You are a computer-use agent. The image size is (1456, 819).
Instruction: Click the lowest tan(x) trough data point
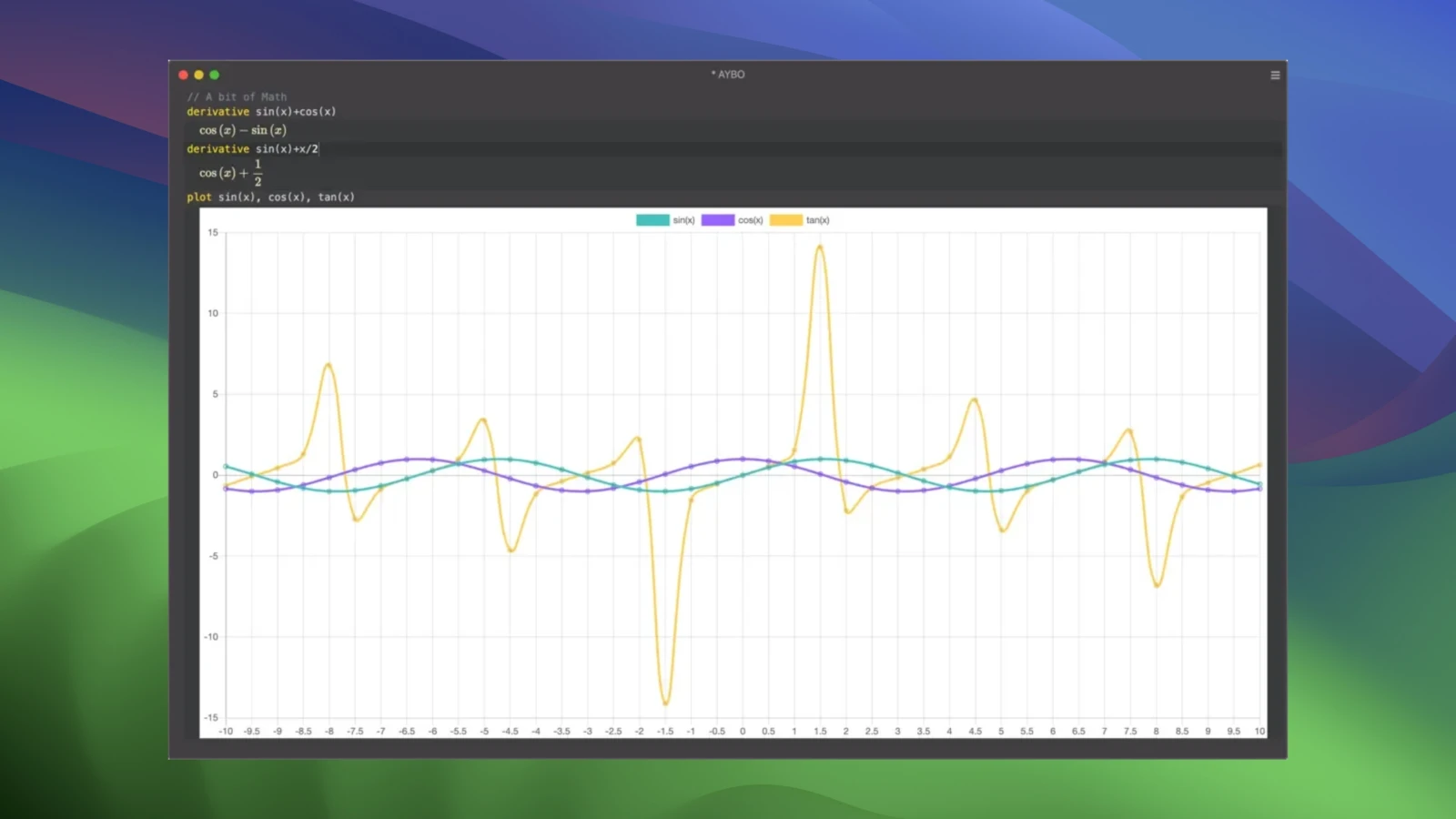665,703
